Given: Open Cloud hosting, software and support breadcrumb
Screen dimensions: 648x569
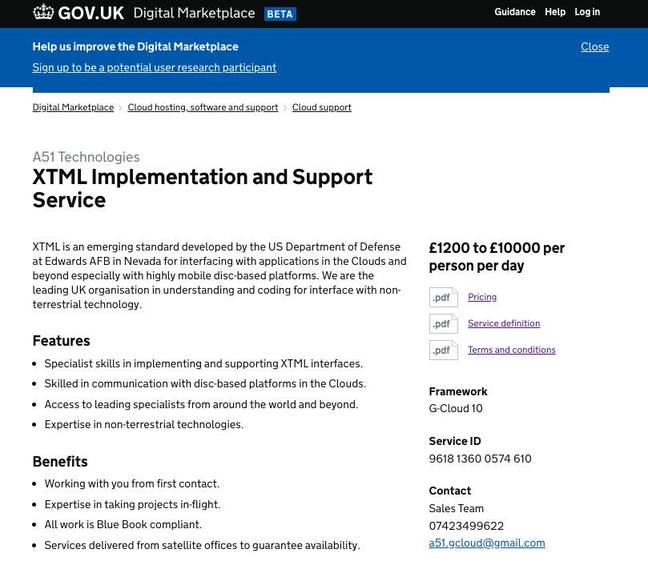Looking at the screenshot, I should coord(203,107).
